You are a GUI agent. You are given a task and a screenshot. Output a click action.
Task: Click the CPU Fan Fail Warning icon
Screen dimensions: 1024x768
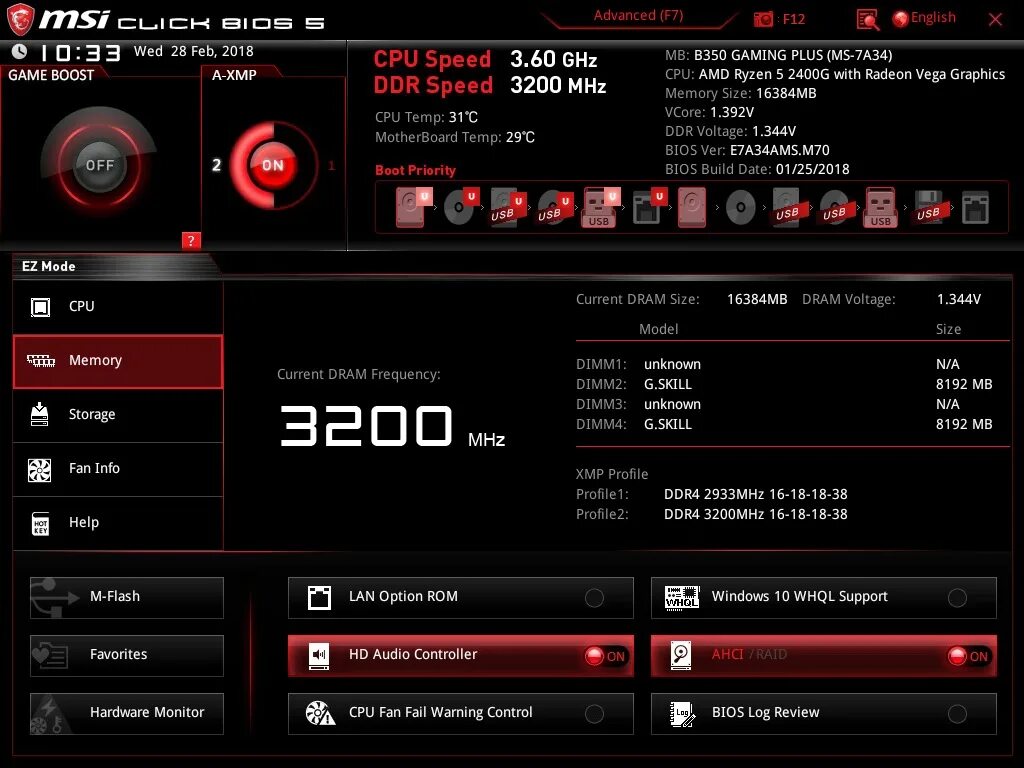click(320, 713)
